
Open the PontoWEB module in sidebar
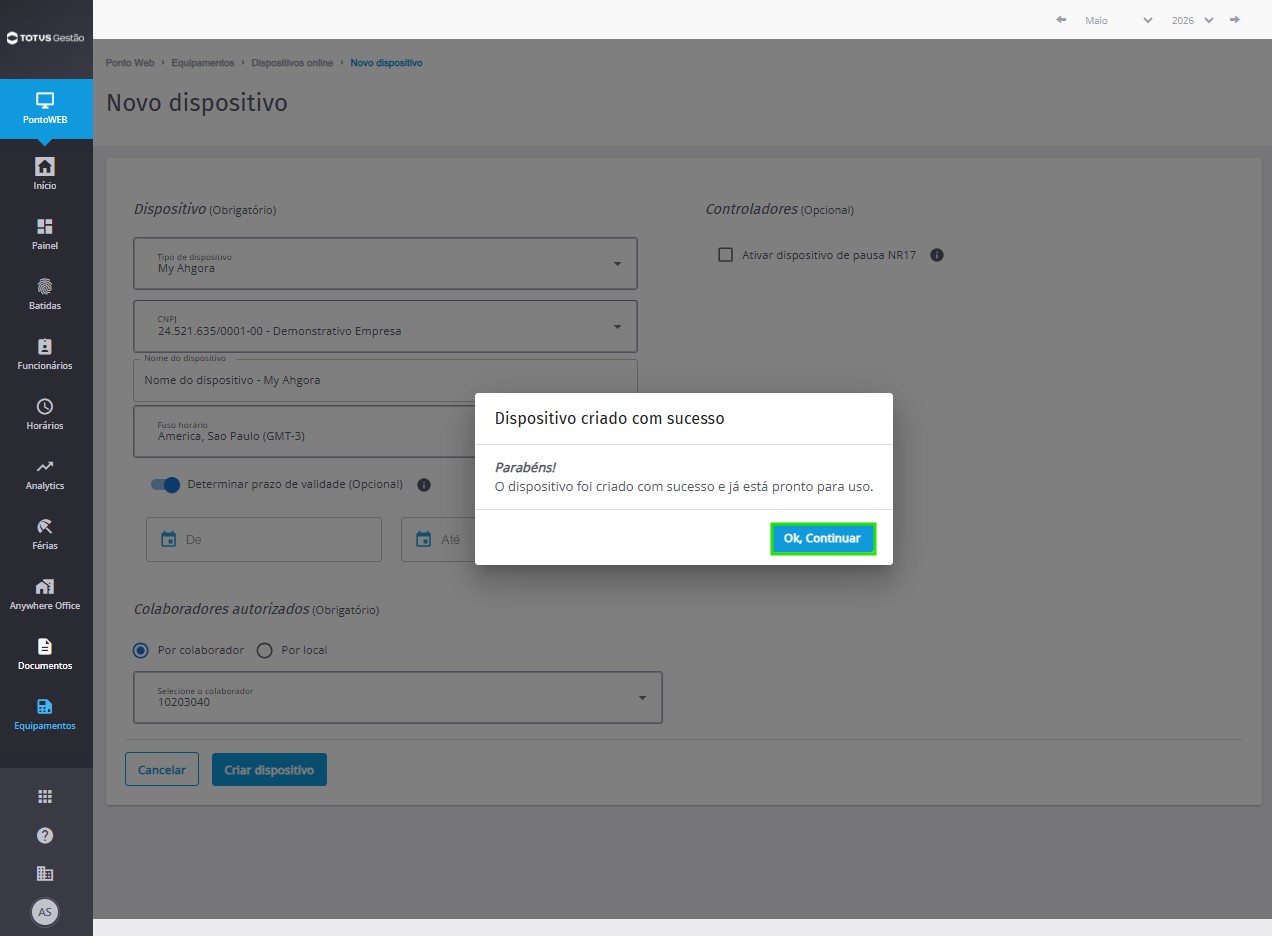pos(46,109)
